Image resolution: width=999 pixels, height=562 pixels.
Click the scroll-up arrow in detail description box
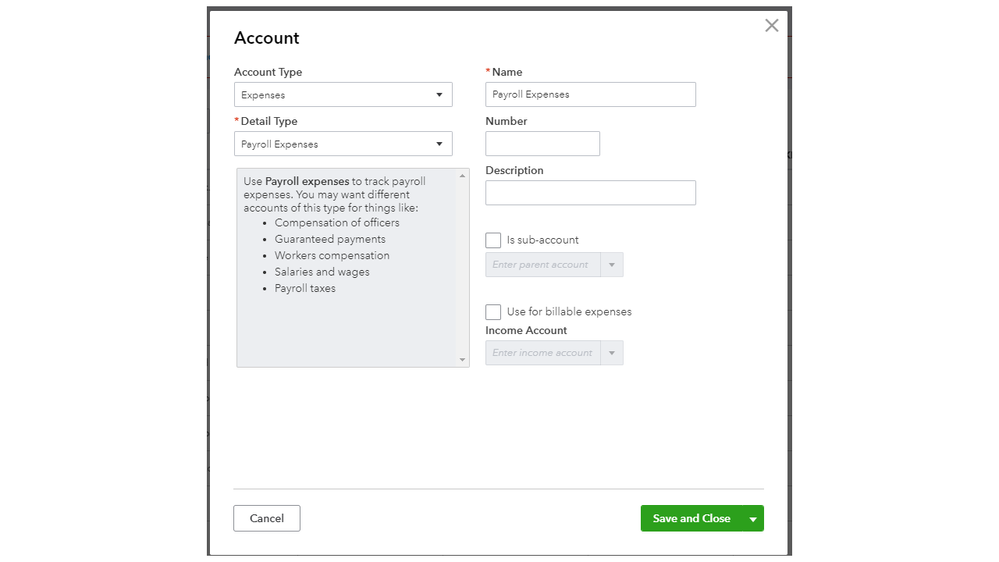[x=462, y=176]
